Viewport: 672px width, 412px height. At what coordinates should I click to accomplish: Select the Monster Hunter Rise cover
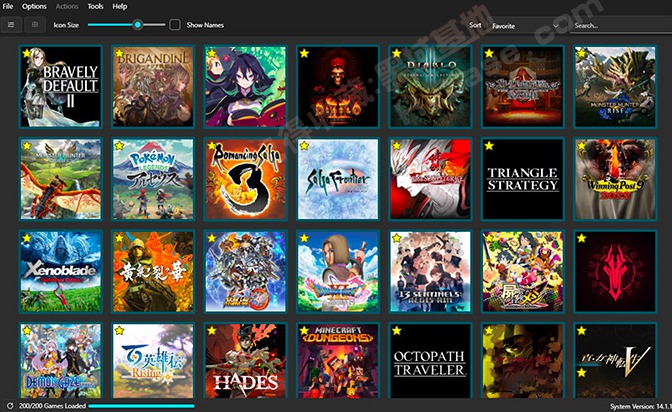(615, 87)
